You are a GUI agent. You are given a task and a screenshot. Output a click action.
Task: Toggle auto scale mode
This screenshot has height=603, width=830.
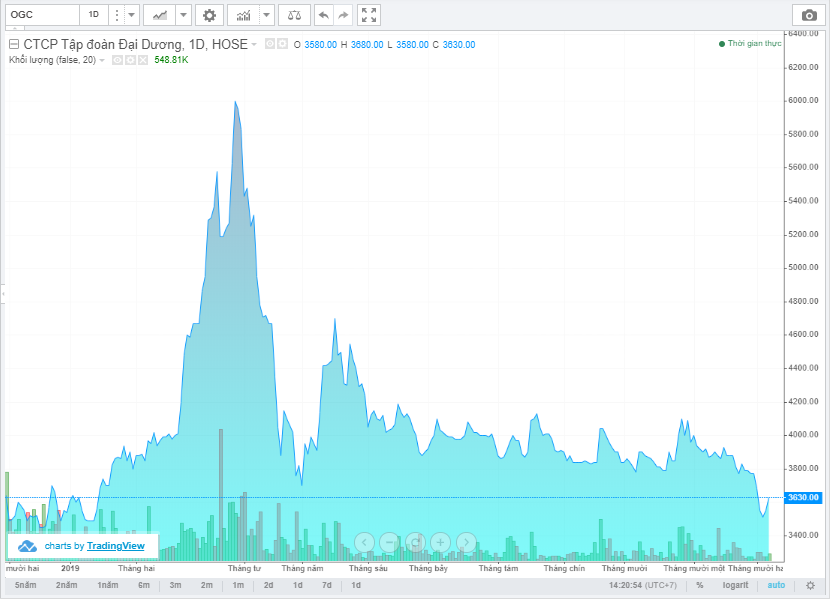(776, 585)
